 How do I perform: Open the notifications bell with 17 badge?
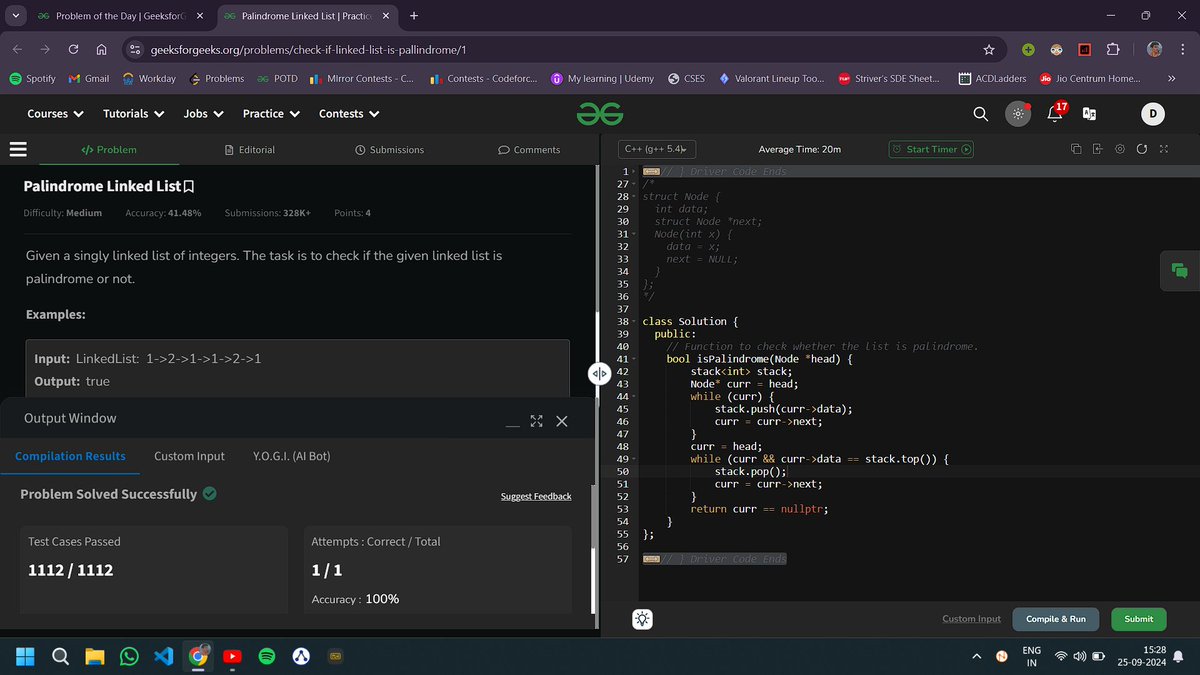coord(1055,113)
